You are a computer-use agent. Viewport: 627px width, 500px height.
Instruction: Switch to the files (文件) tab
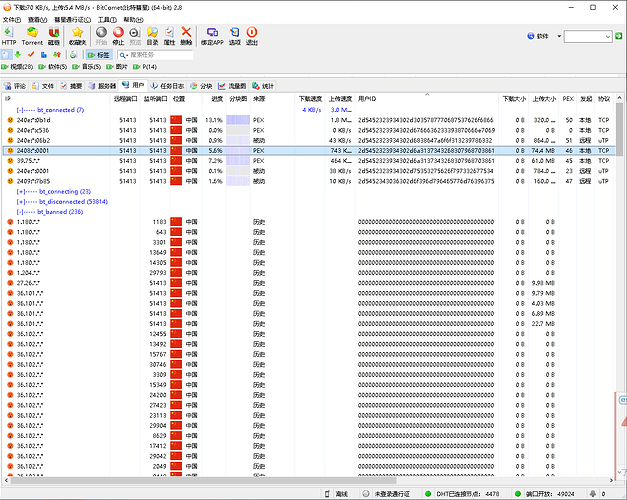coord(42,86)
